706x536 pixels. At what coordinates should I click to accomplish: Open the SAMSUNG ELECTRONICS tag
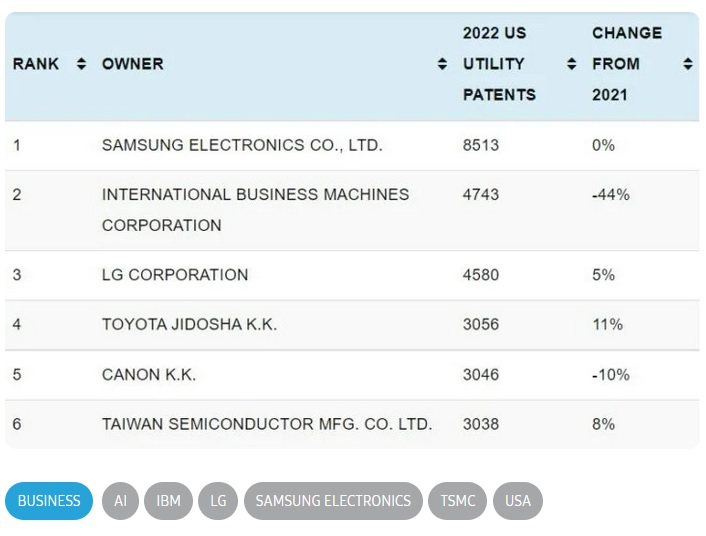[x=333, y=501]
